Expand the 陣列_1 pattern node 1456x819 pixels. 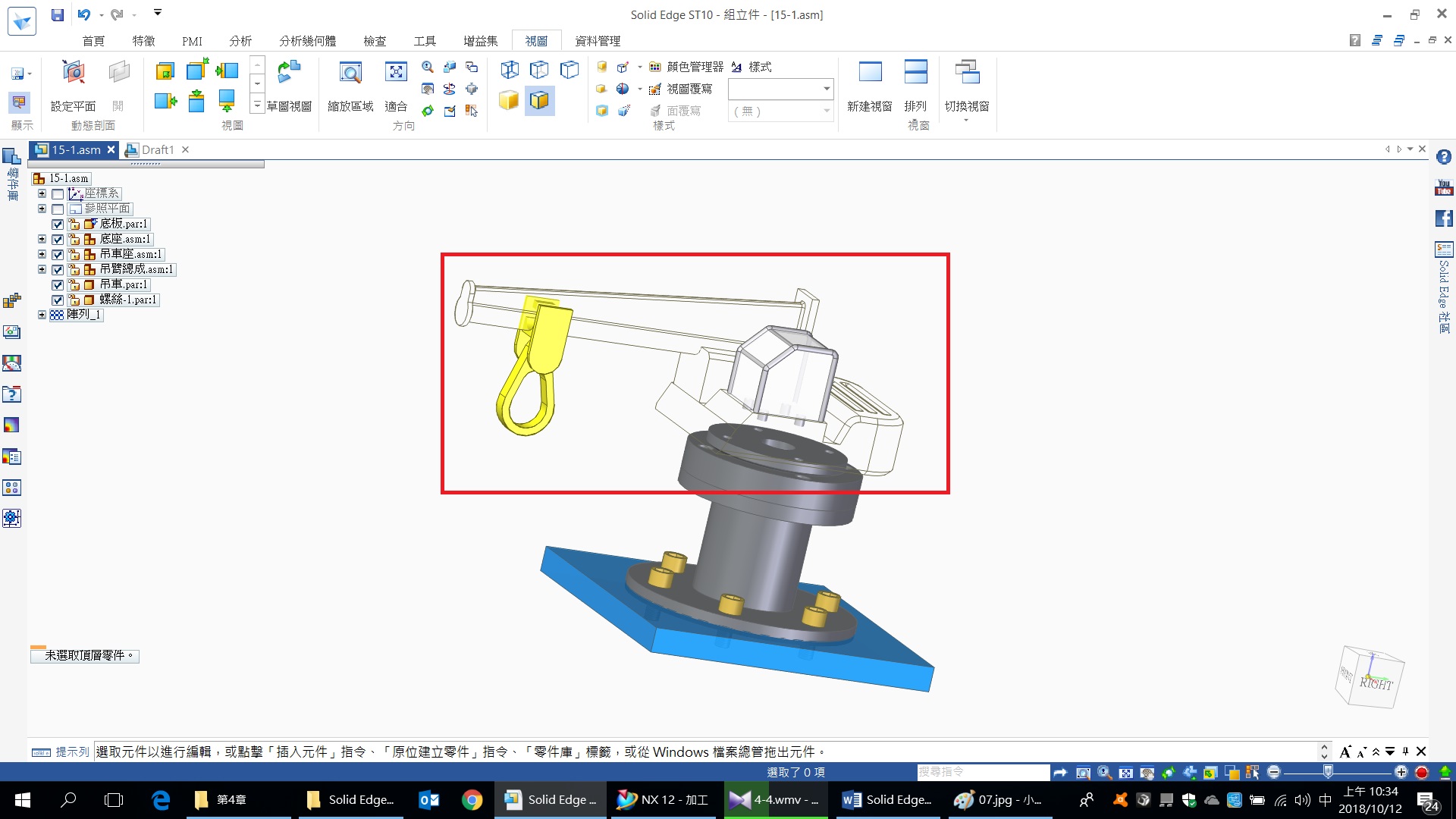point(42,315)
